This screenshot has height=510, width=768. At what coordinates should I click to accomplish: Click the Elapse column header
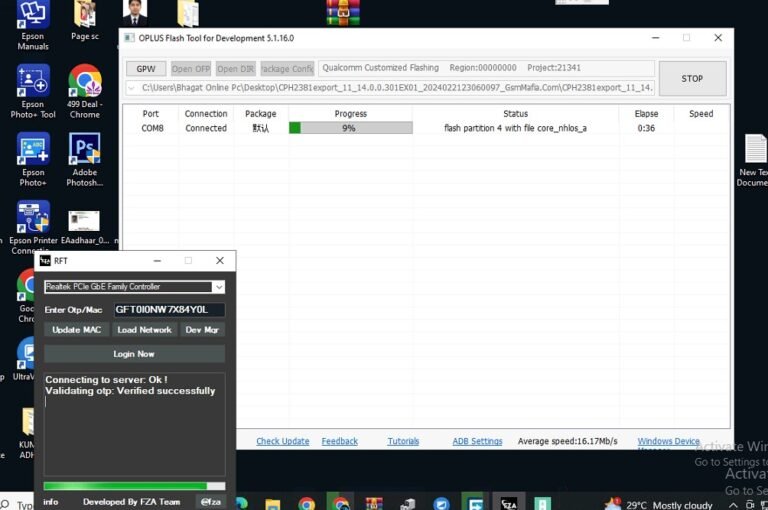pyautogui.click(x=646, y=114)
